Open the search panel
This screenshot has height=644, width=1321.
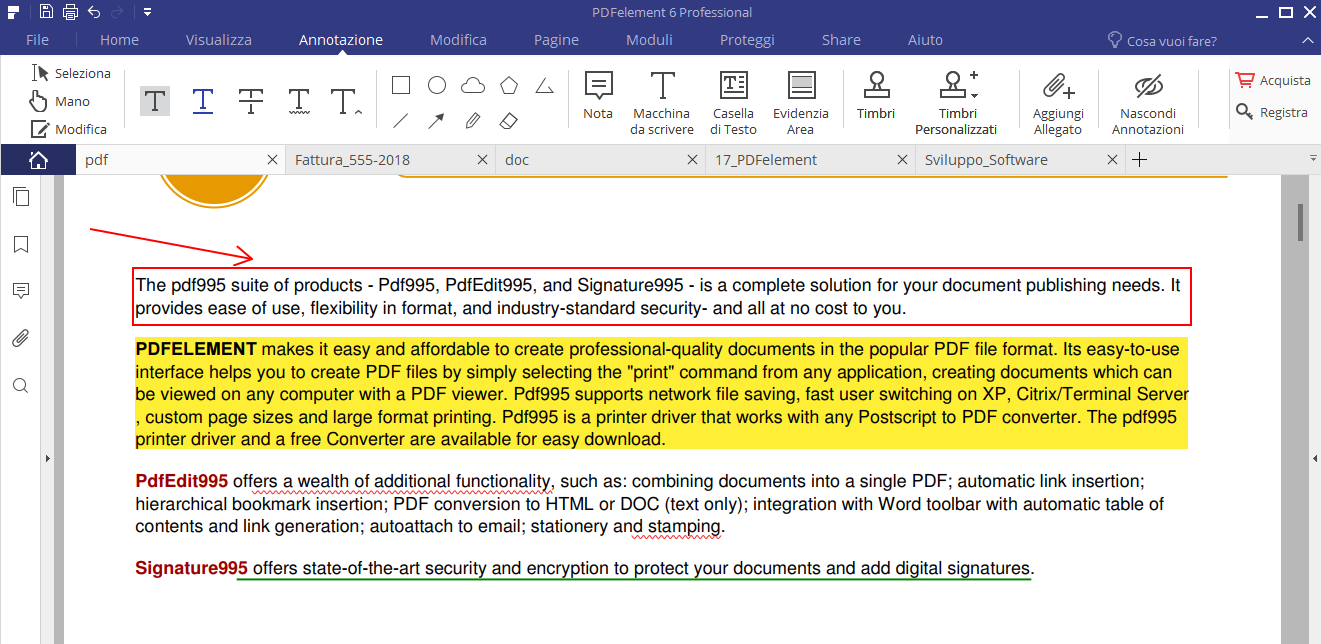point(20,386)
